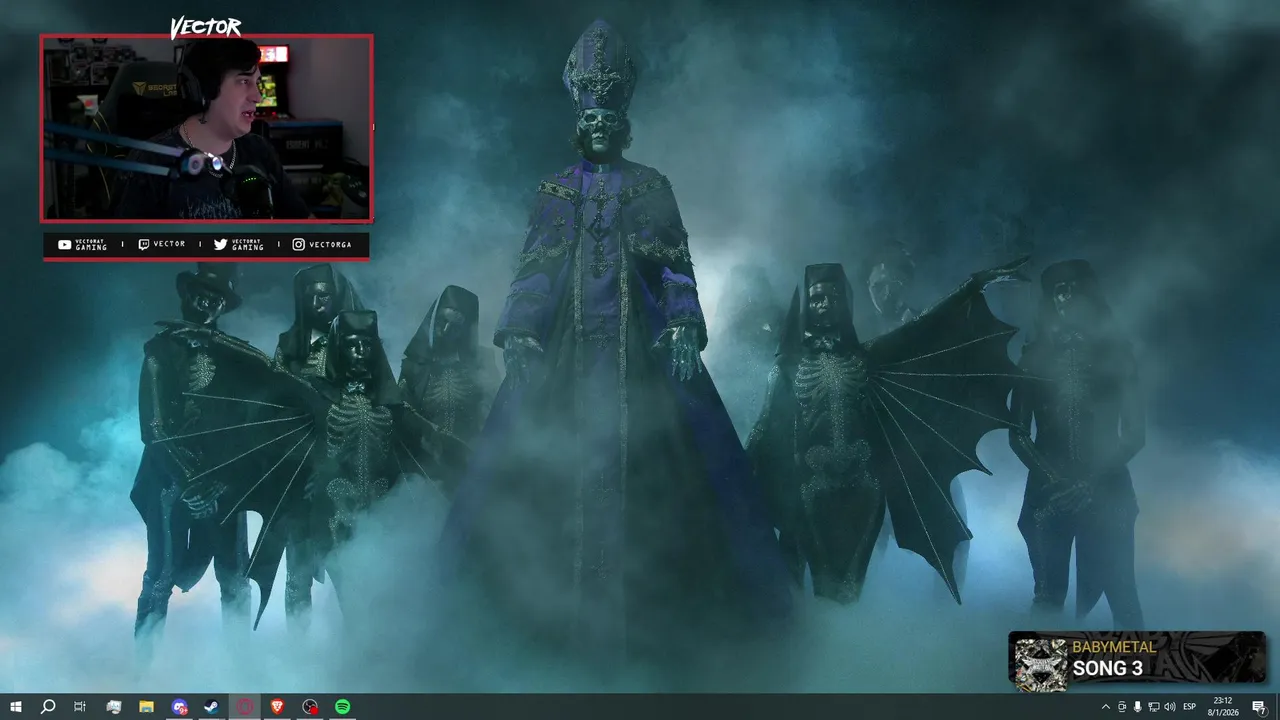This screenshot has width=1280, height=720.
Task: Open network connection tray icon
Action: [x=1154, y=707]
